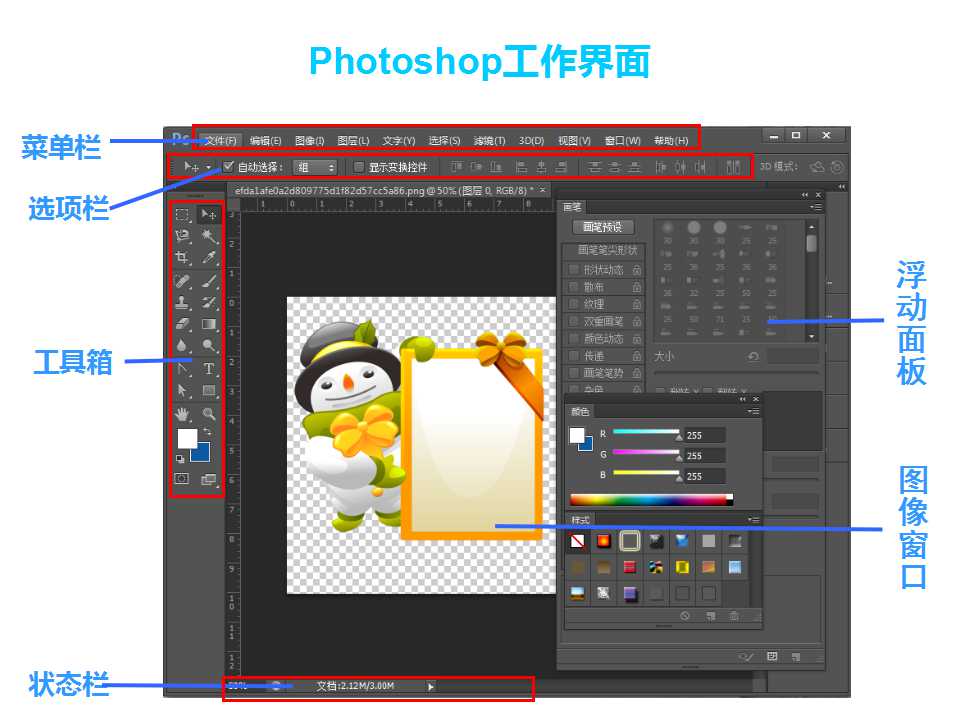Activate the Hand tool
This screenshot has height=720, width=960.
[182, 414]
